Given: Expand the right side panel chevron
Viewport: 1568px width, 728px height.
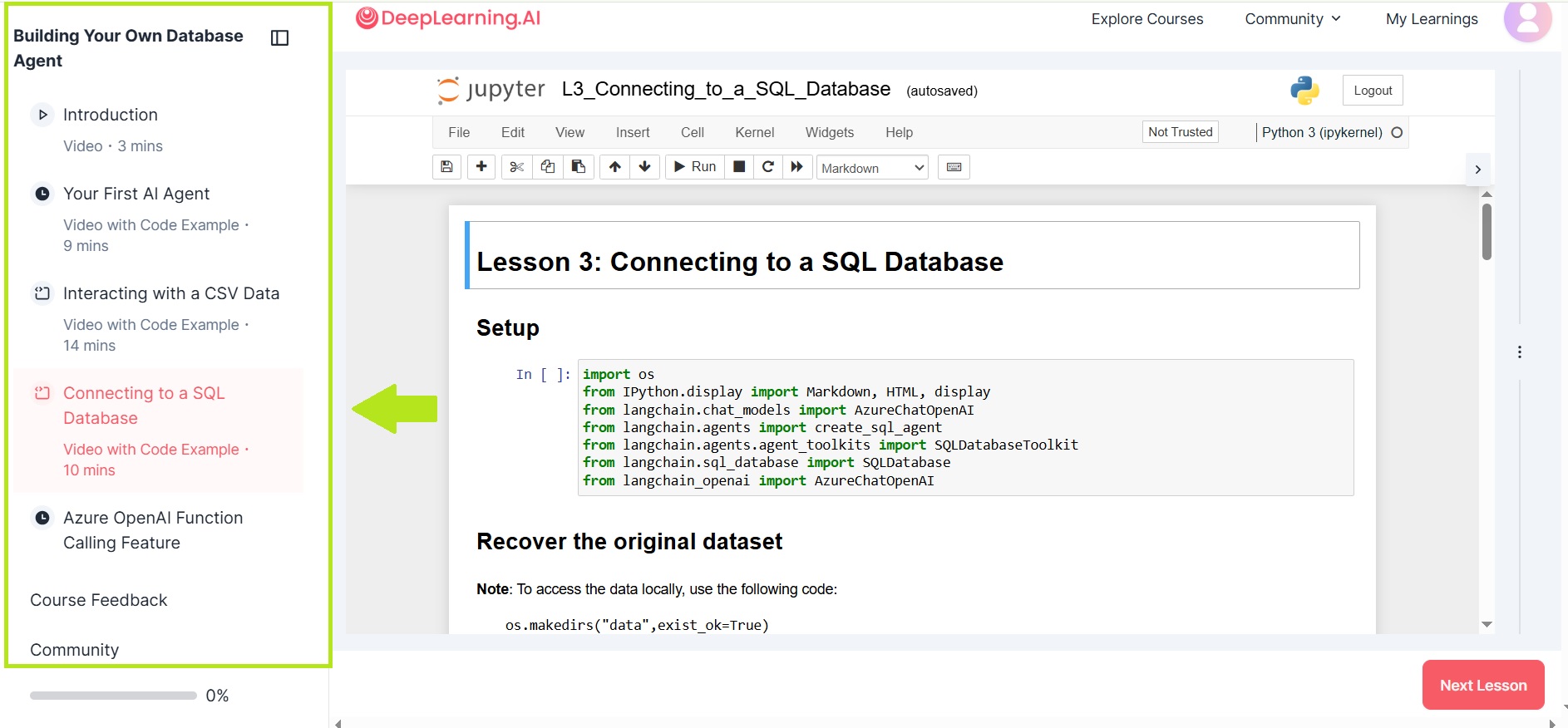Looking at the screenshot, I should coord(1477,169).
